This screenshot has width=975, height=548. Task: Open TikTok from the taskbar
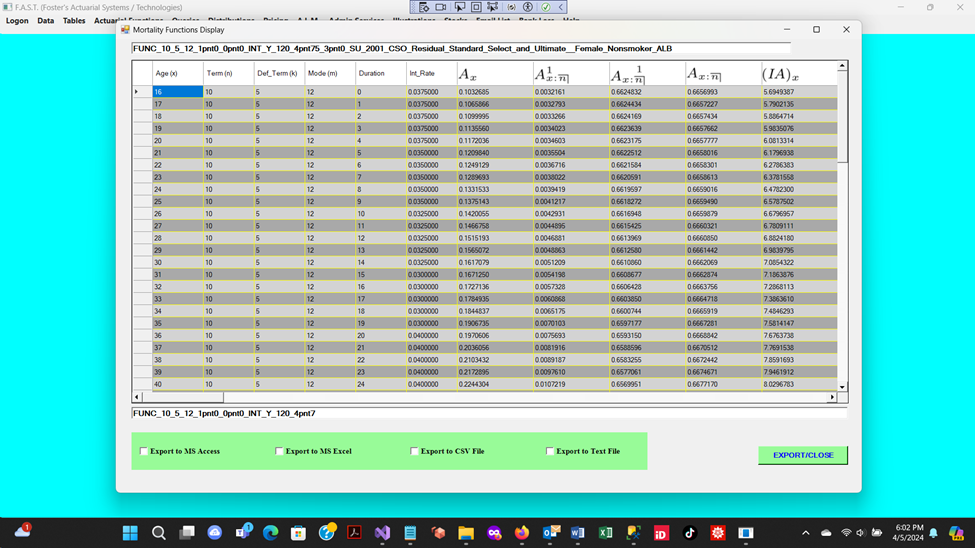point(689,533)
